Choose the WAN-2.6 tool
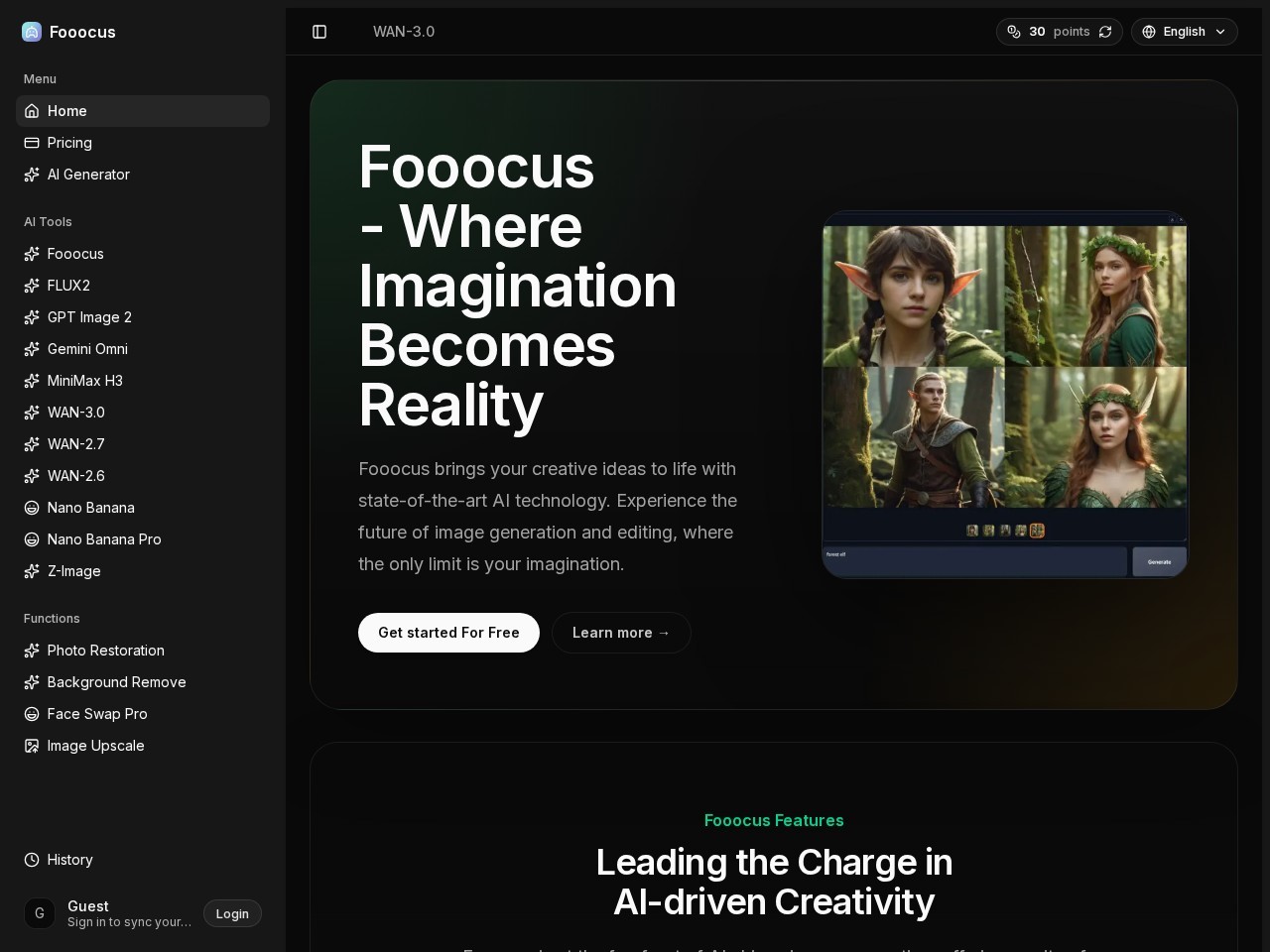Image resolution: width=1270 pixels, height=952 pixels. tap(143, 476)
